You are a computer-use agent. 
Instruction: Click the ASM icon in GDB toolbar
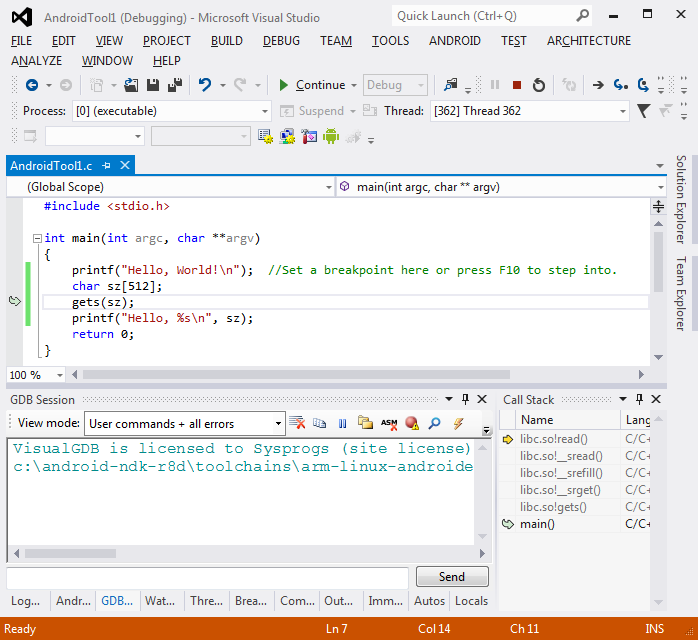tap(389, 423)
